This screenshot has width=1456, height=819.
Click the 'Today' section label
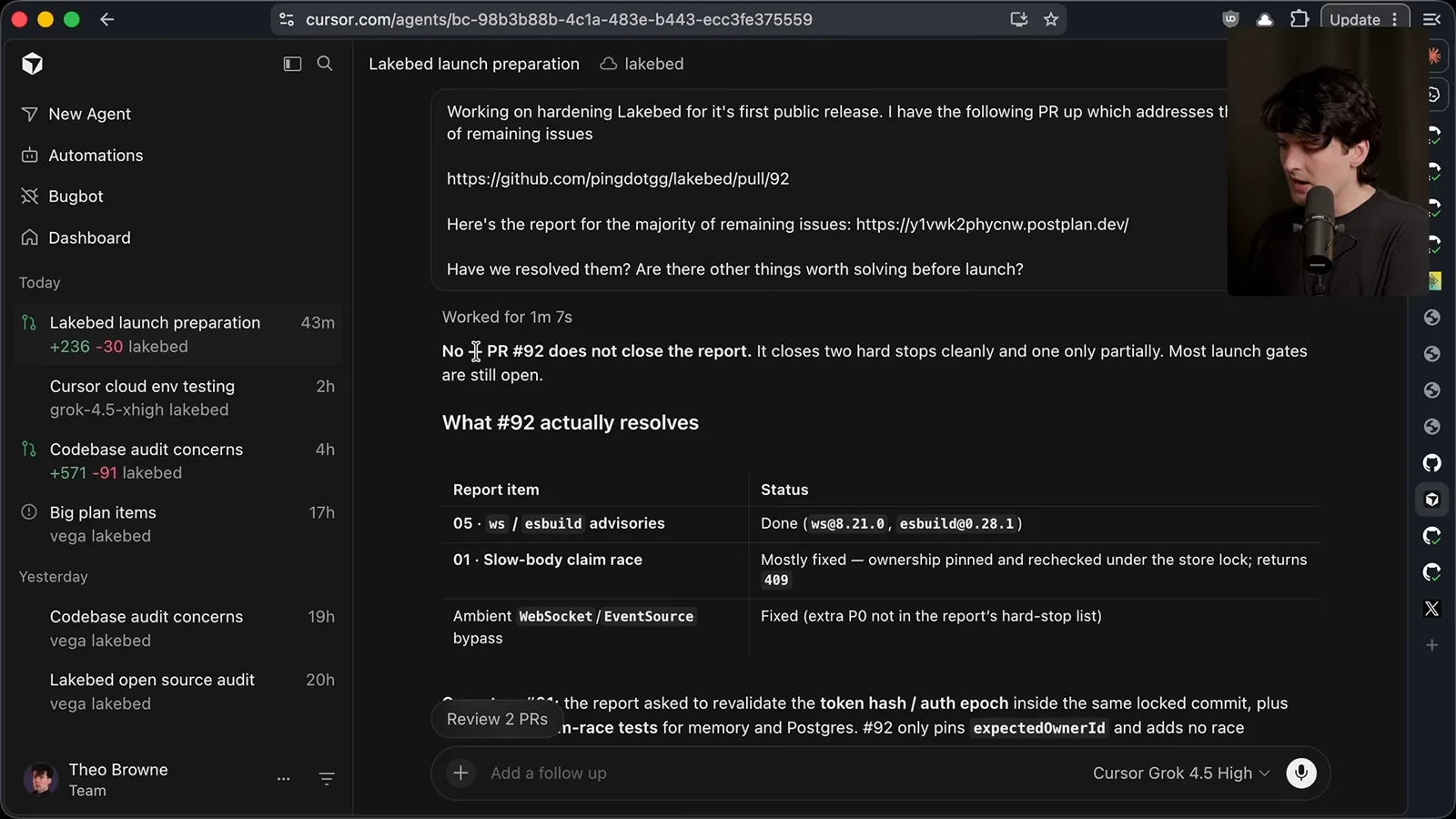coord(40,283)
